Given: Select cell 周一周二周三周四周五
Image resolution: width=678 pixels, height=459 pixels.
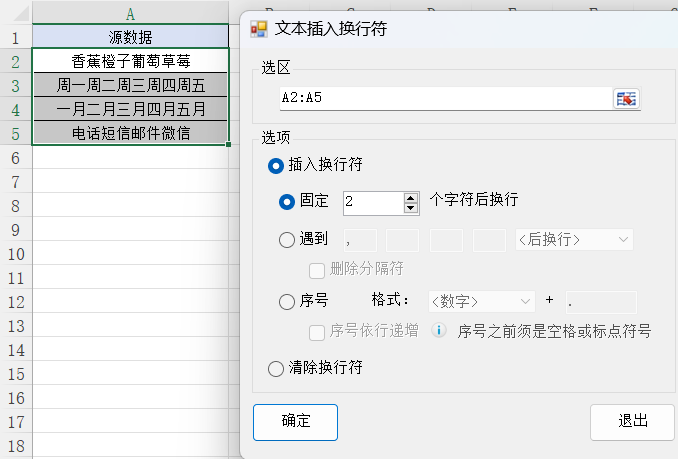Looking at the screenshot, I should pos(130,85).
